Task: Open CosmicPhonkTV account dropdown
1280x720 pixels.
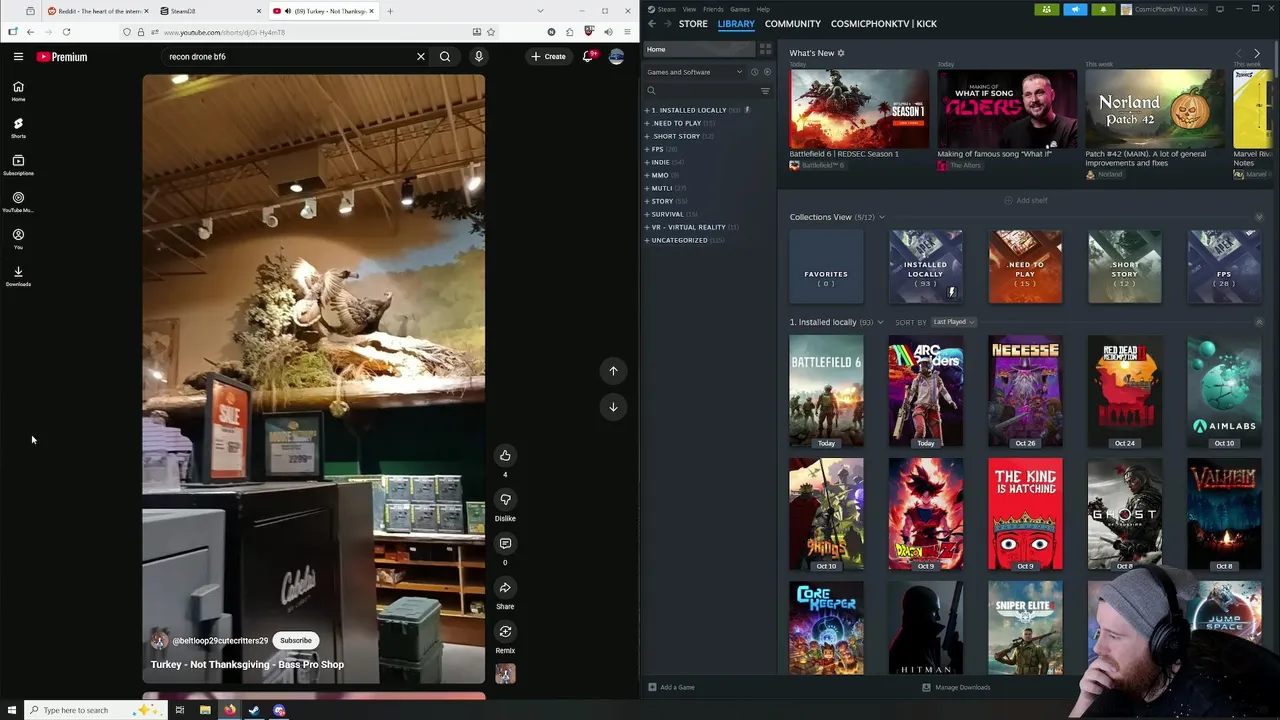Action: 1165,9
